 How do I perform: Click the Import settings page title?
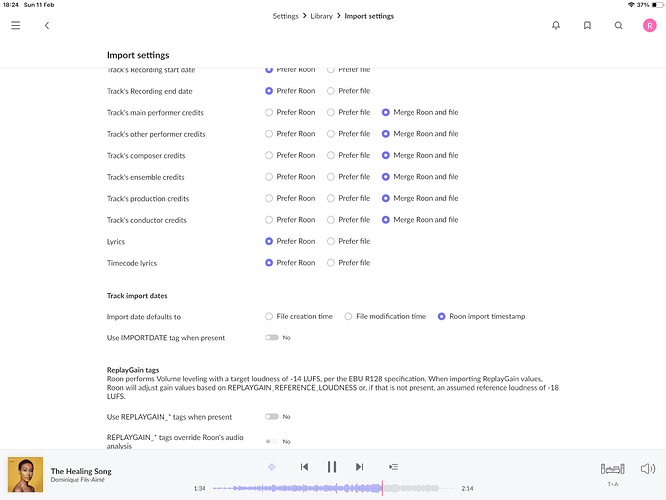pyautogui.click(x=138, y=55)
